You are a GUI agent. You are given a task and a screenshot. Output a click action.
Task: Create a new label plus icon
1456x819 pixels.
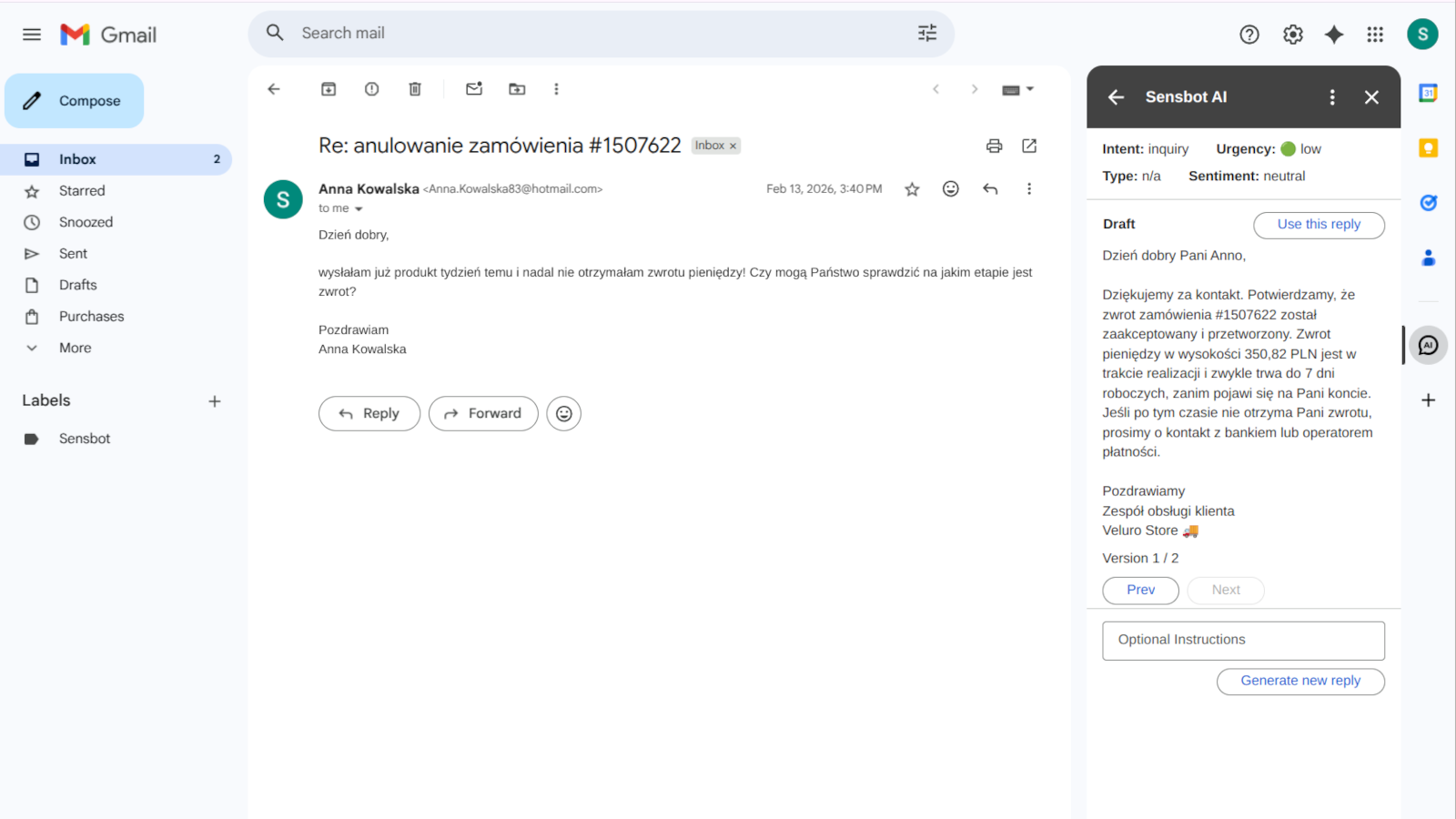pos(215,401)
